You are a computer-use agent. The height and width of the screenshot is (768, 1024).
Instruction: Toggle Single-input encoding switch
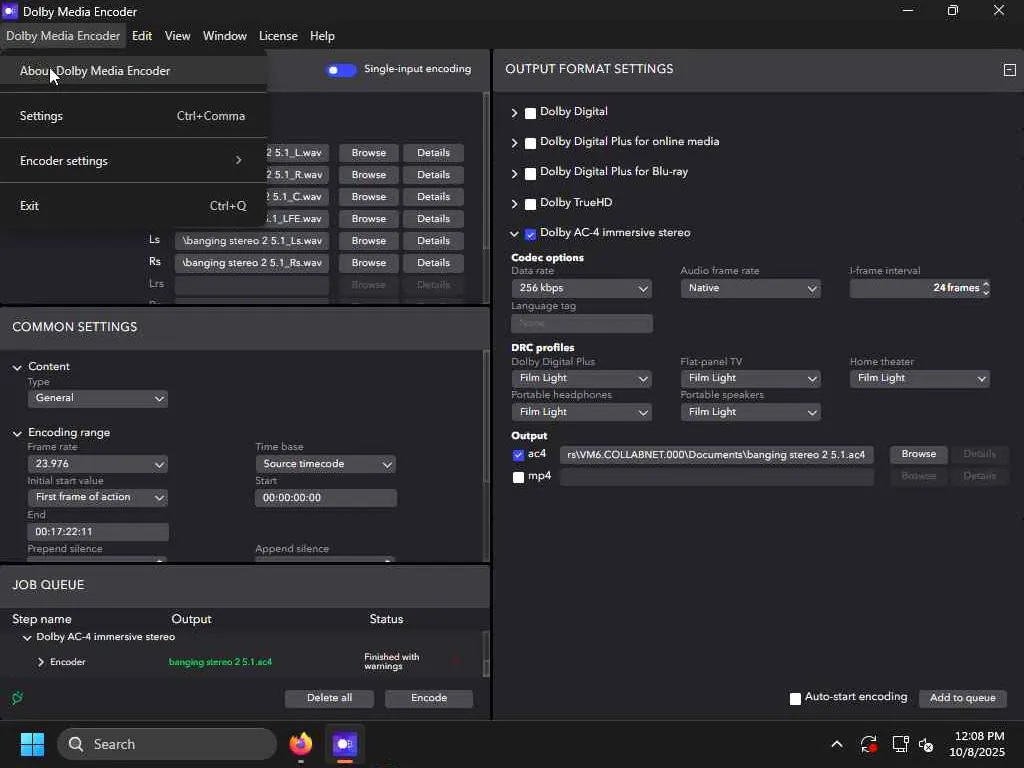coord(341,70)
